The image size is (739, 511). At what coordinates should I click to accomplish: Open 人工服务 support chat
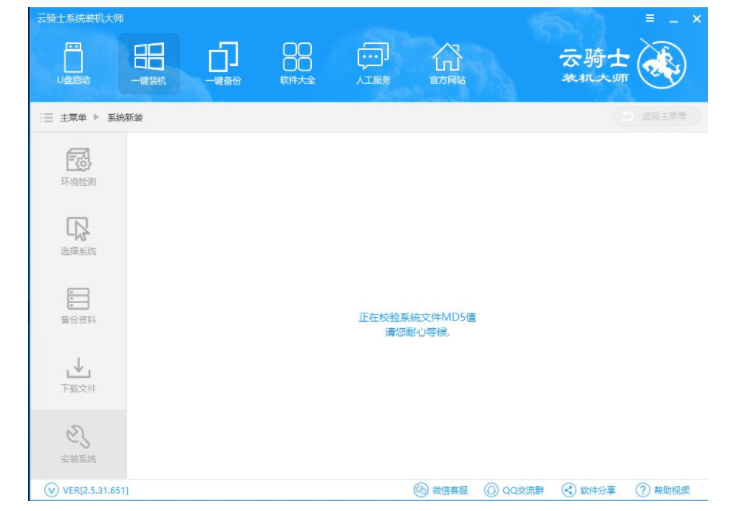point(372,63)
